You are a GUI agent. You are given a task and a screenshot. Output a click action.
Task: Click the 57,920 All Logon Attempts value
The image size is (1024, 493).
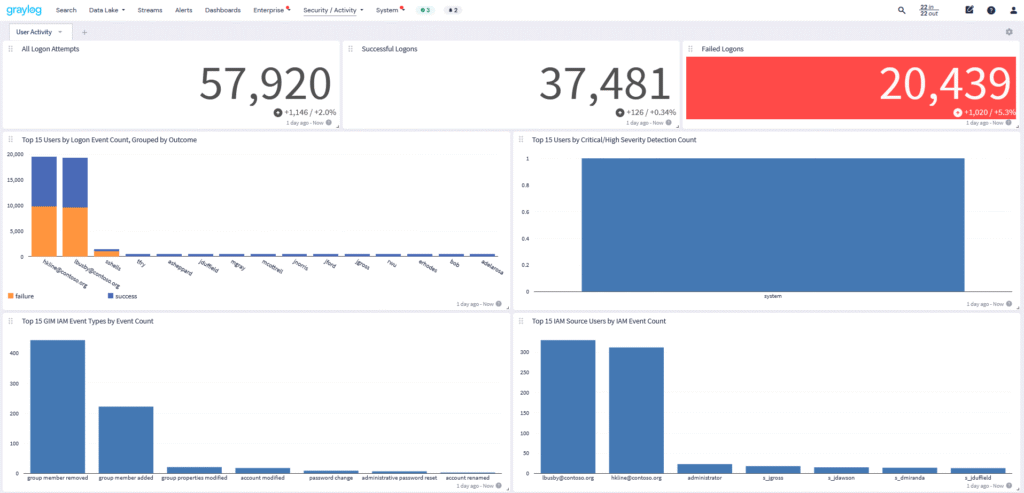point(264,84)
